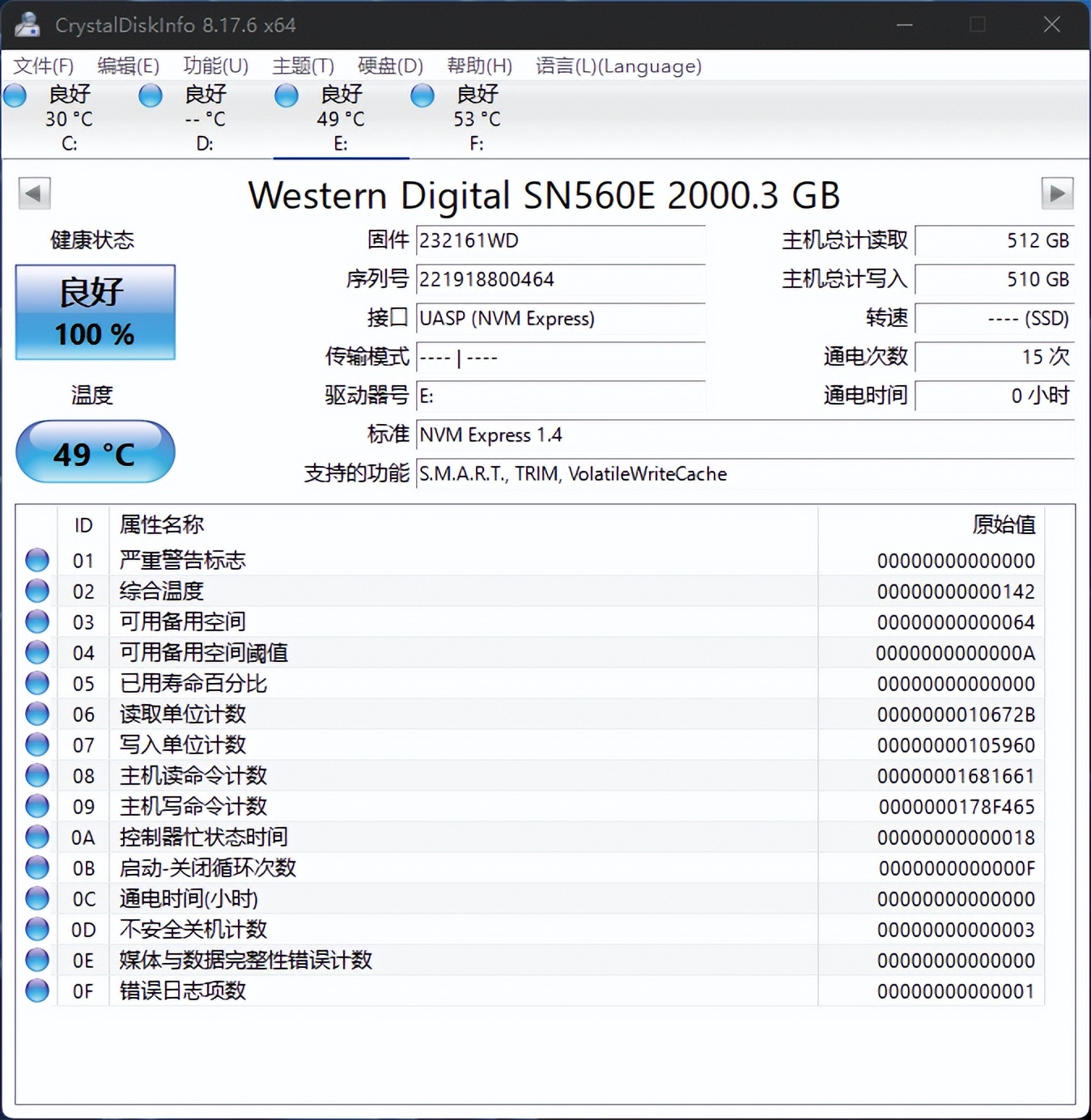Open the 语言(L)(Language) menu
1091x1120 pixels.
tap(619, 66)
